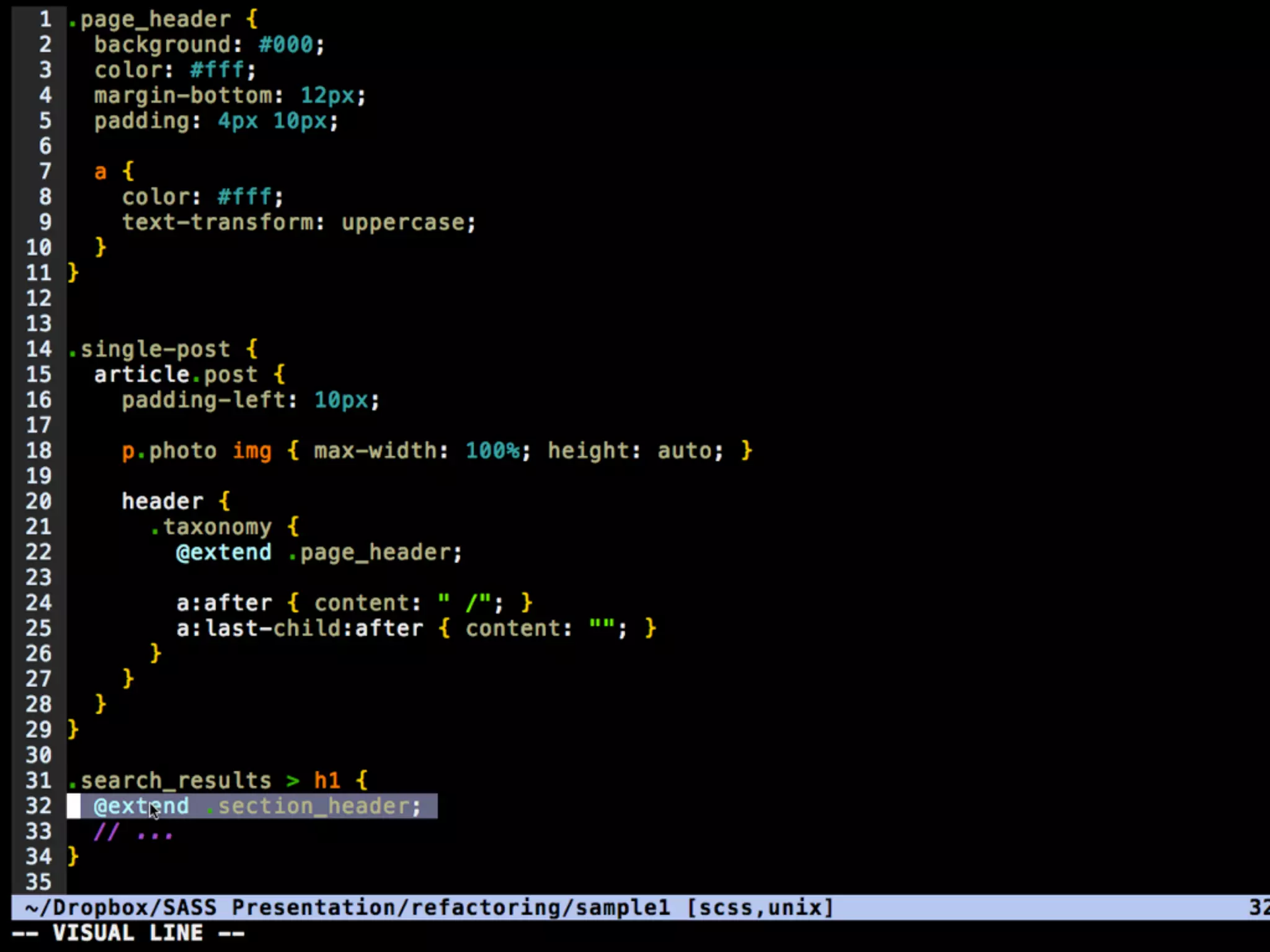Viewport: 1270px width, 952px height.
Task: Click the article.post selector on line 15
Action: tap(175, 375)
